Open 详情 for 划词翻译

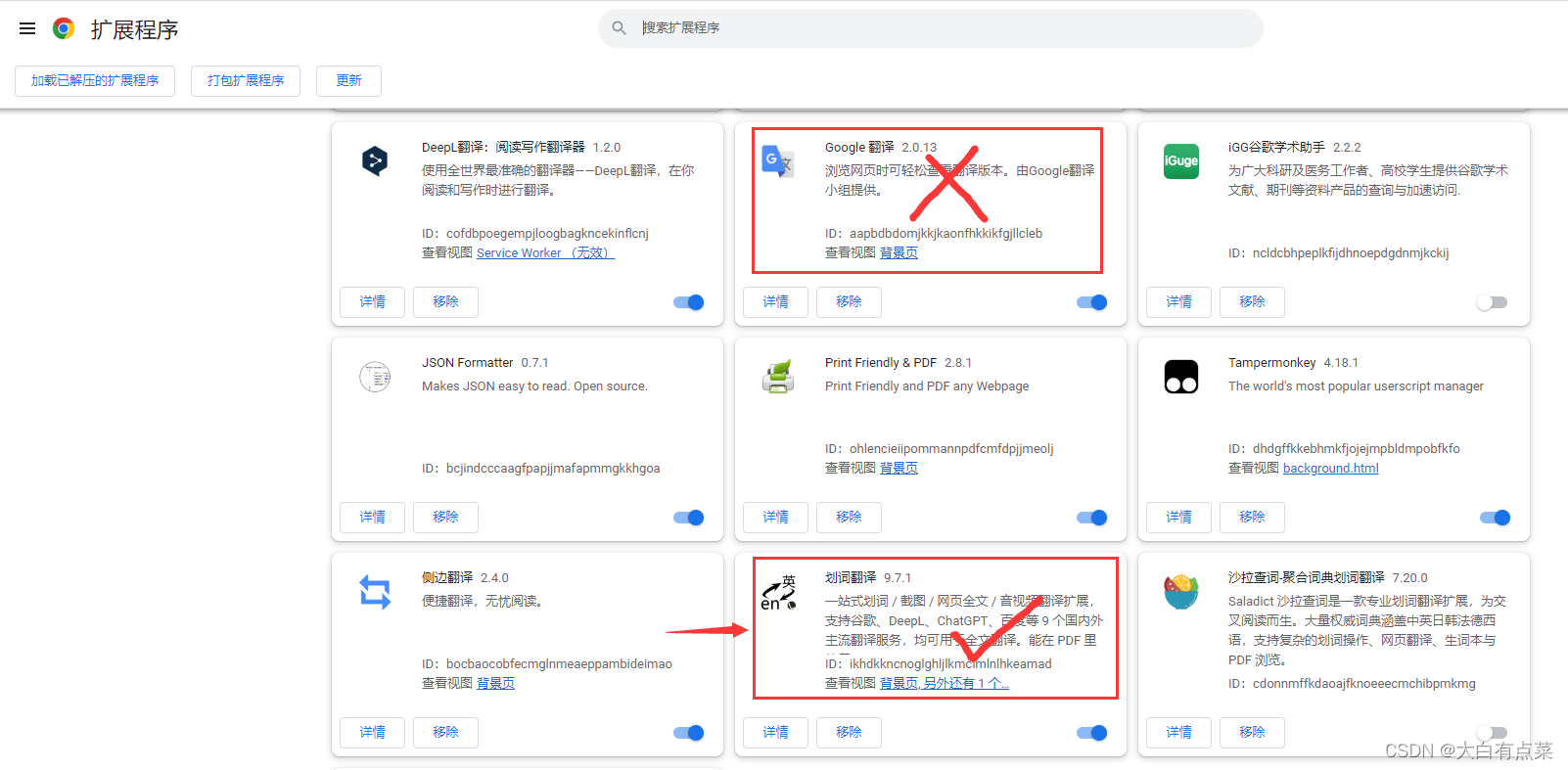click(x=775, y=733)
